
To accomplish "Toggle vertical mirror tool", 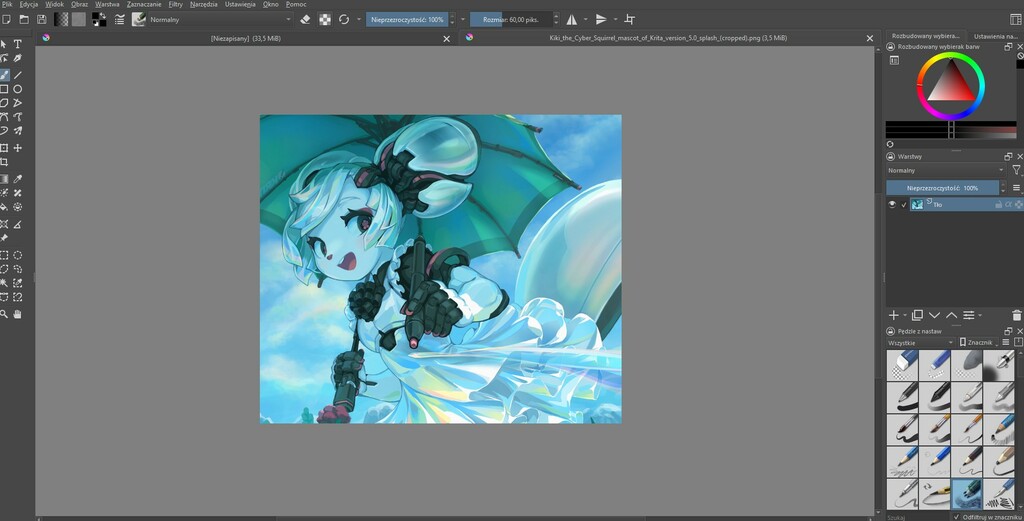I will 601,20.
